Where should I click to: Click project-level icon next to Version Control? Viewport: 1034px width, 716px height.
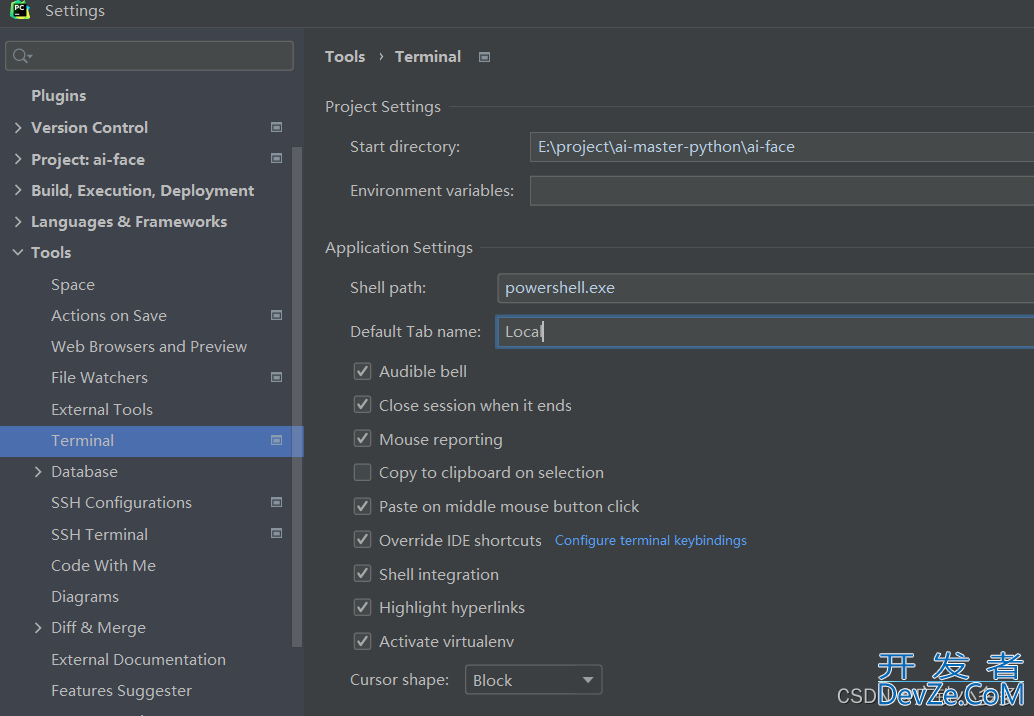tap(276, 127)
